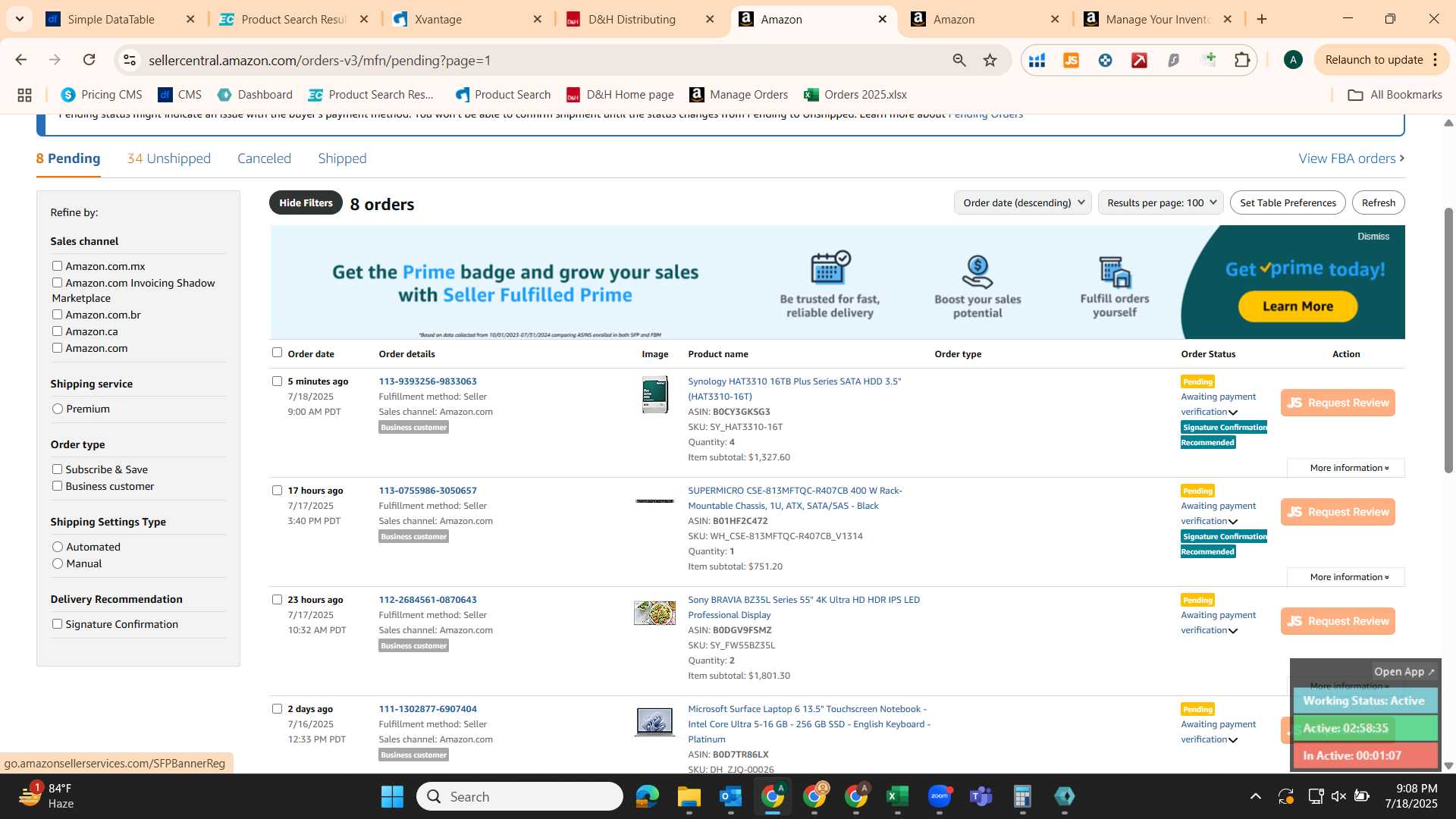Click the volume muted tray icon

coord(1338,796)
